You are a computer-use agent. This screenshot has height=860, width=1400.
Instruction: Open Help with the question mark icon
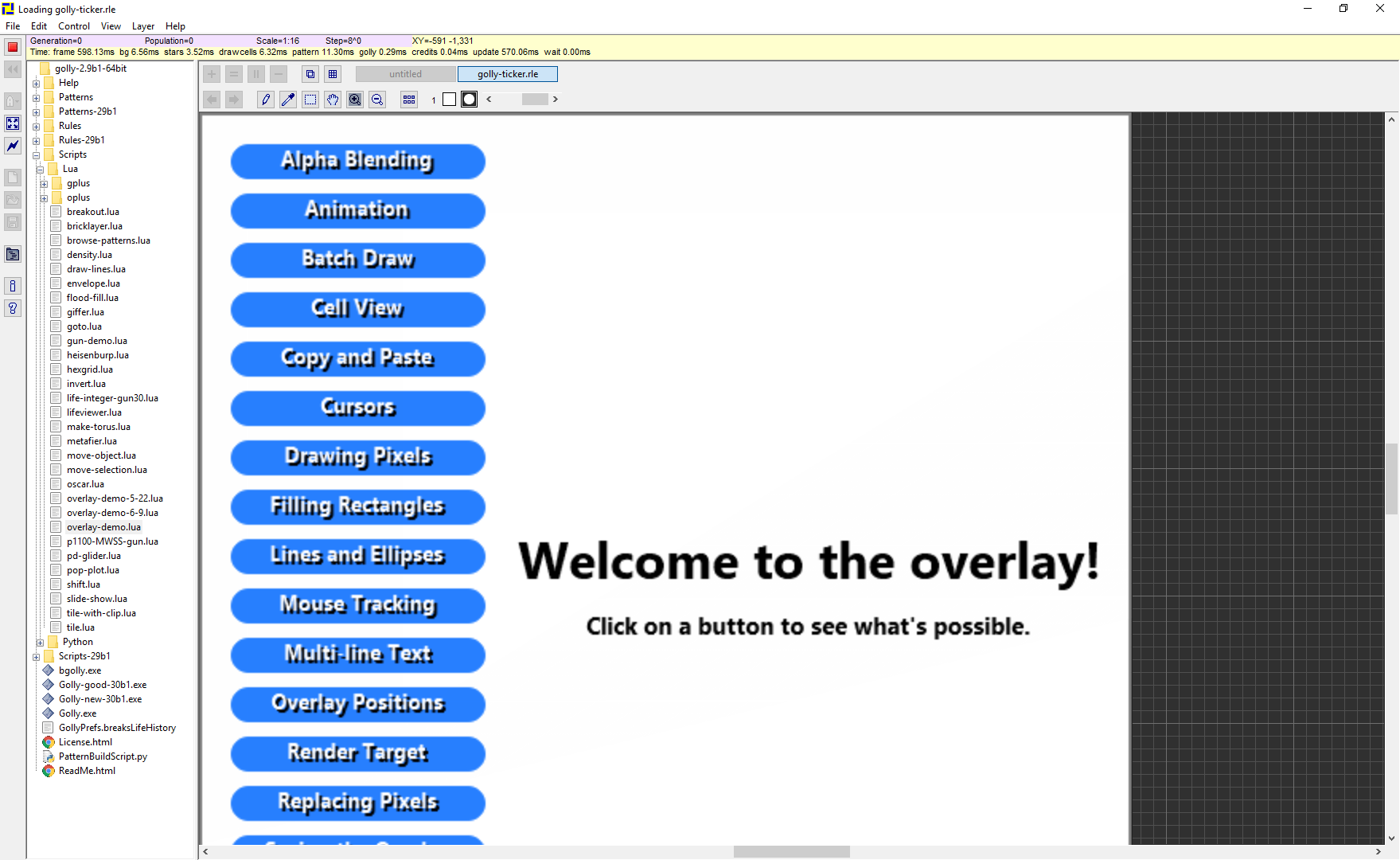tap(13, 308)
